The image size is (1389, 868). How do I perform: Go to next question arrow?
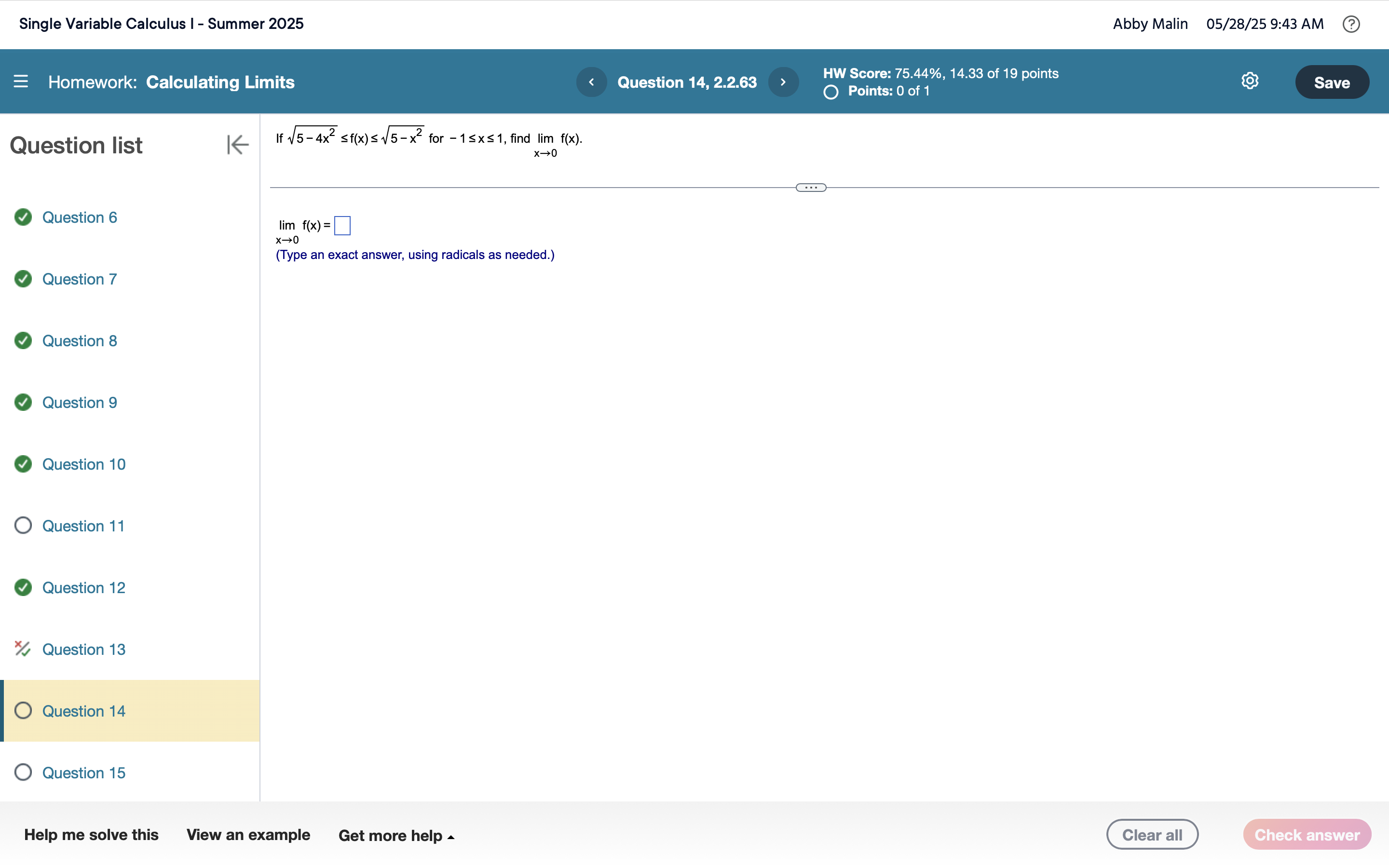coord(783,82)
